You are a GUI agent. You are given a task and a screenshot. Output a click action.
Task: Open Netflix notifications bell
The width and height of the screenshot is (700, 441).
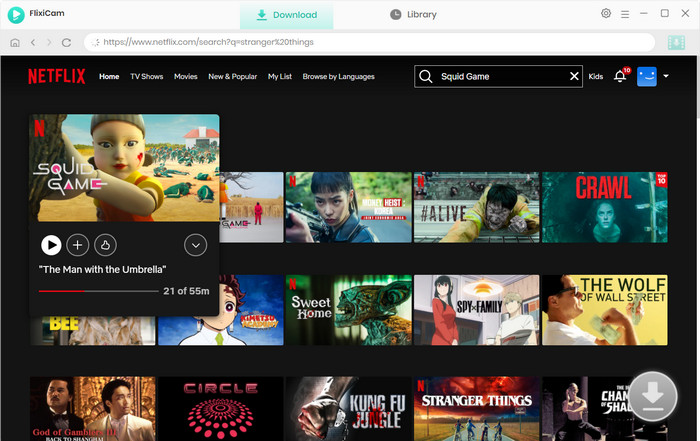coord(620,76)
